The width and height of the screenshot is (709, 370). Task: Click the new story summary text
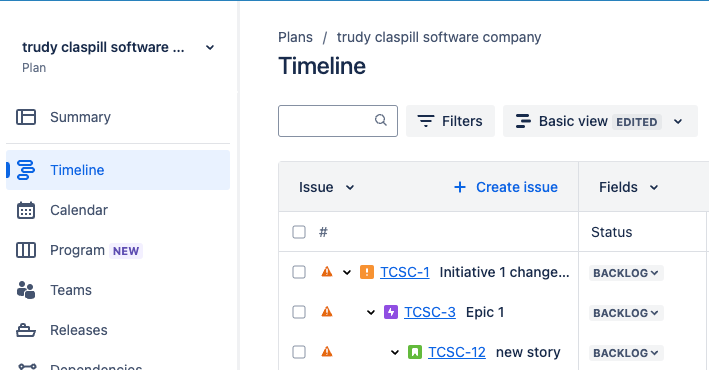528,352
